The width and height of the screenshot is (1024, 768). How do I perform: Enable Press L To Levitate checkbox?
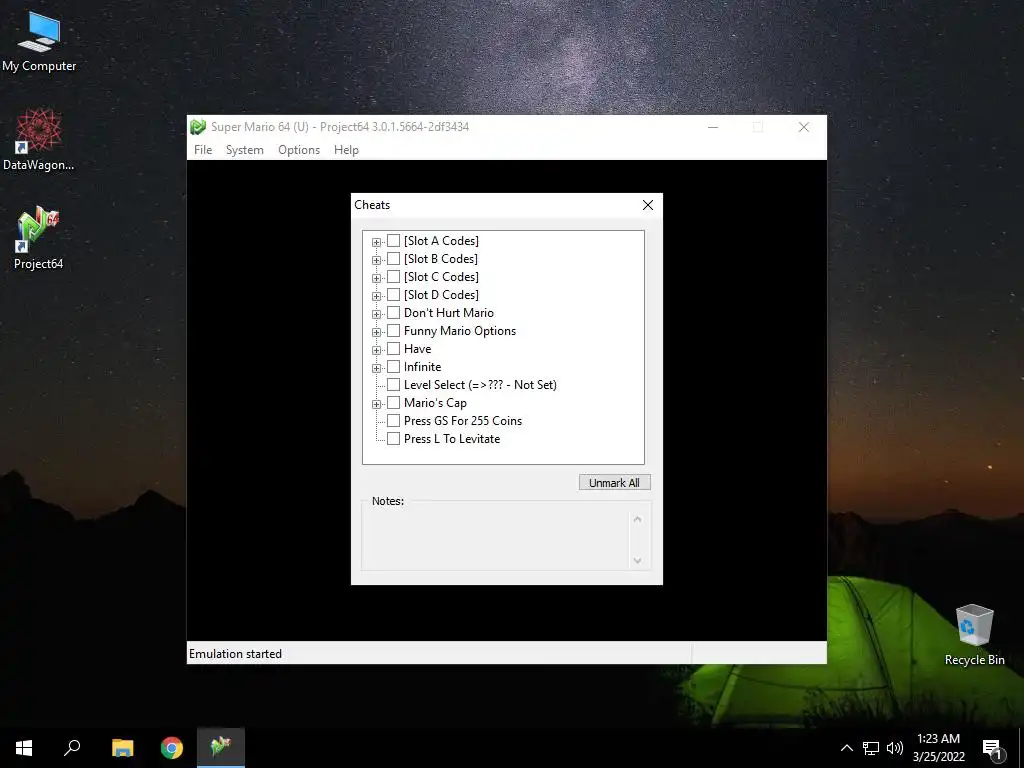point(394,439)
